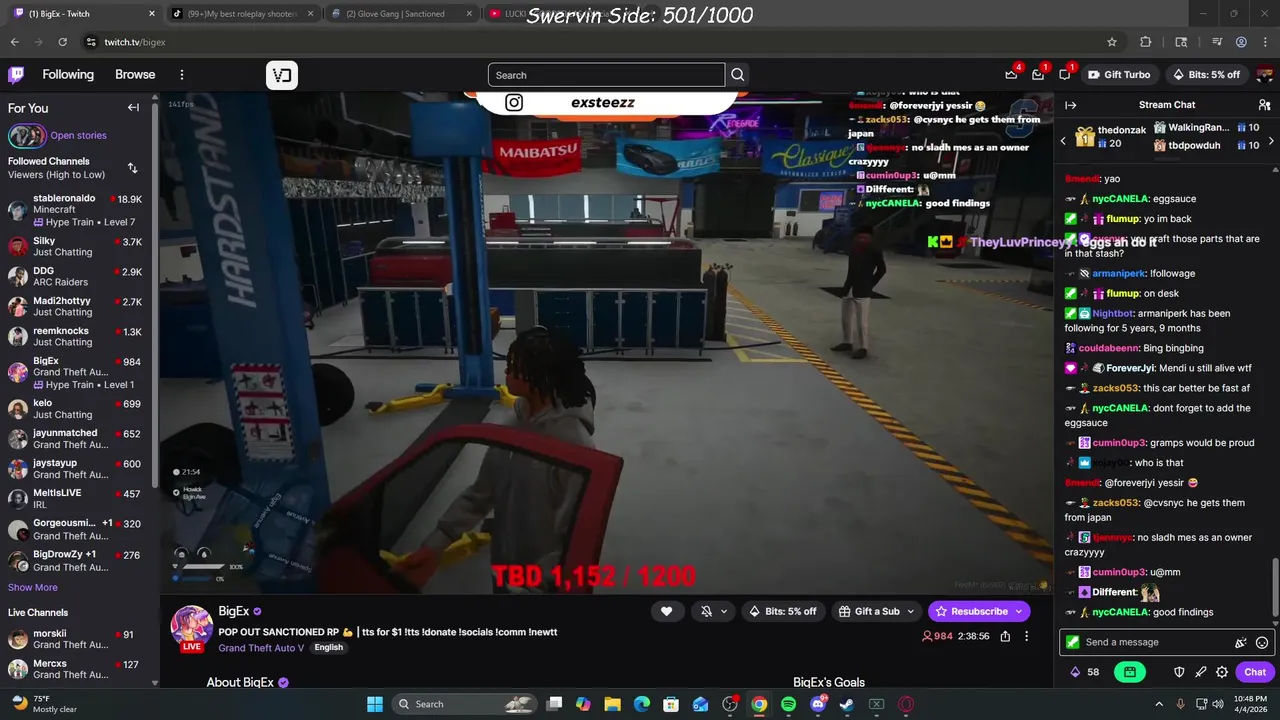
Task: Open the Chrome extensions puzzle icon
Action: point(1146,42)
